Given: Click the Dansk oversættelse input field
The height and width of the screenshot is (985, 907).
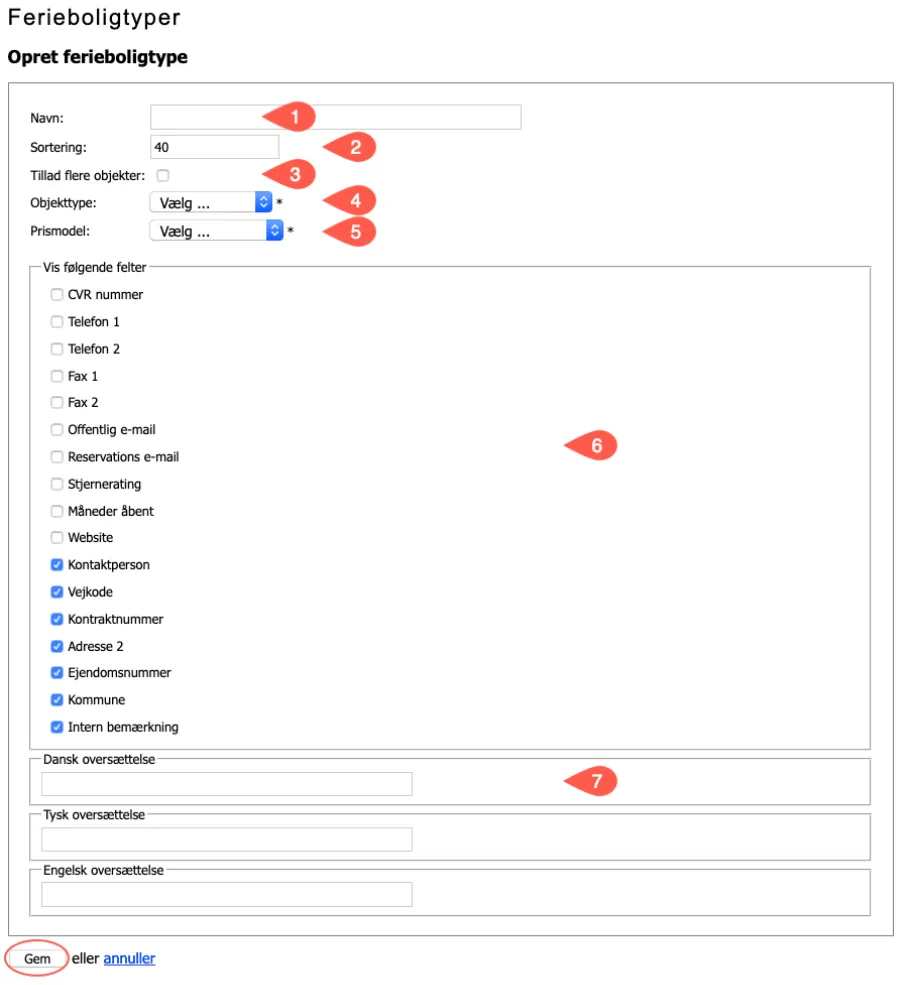Looking at the screenshot, I should click(227, 784).
